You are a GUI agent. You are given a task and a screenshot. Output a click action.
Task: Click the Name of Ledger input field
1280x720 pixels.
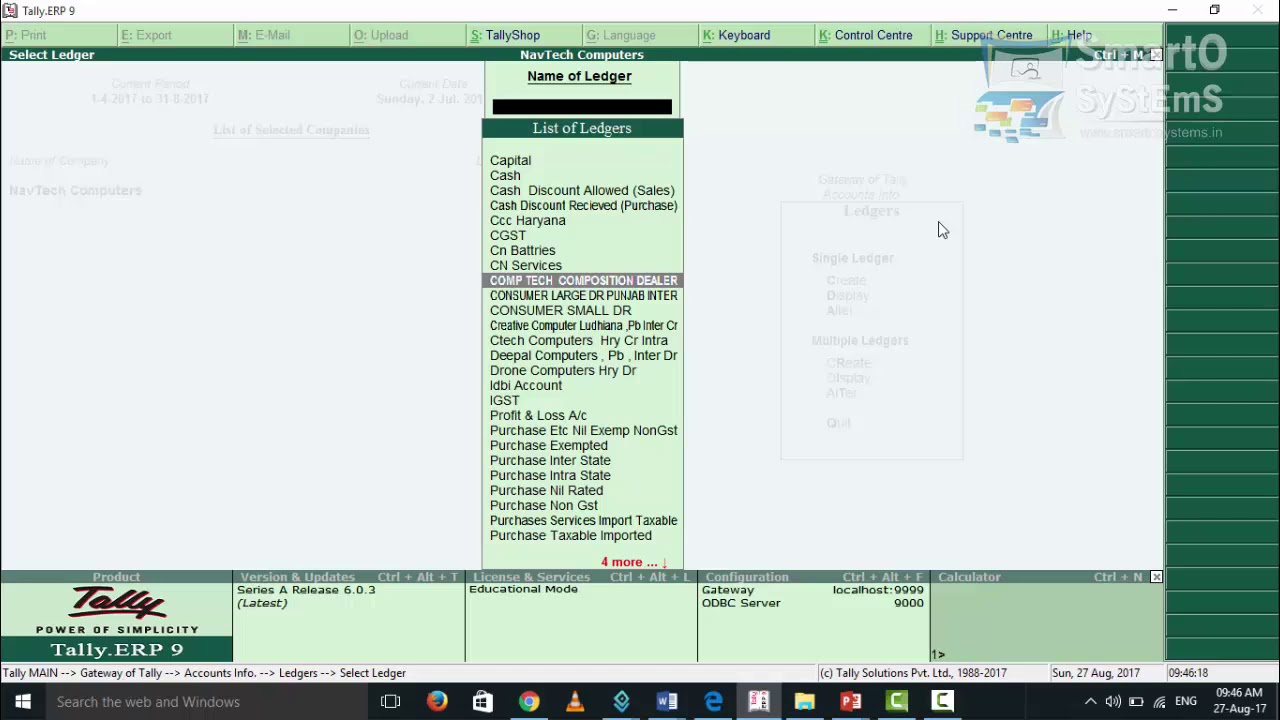(582, 107)
